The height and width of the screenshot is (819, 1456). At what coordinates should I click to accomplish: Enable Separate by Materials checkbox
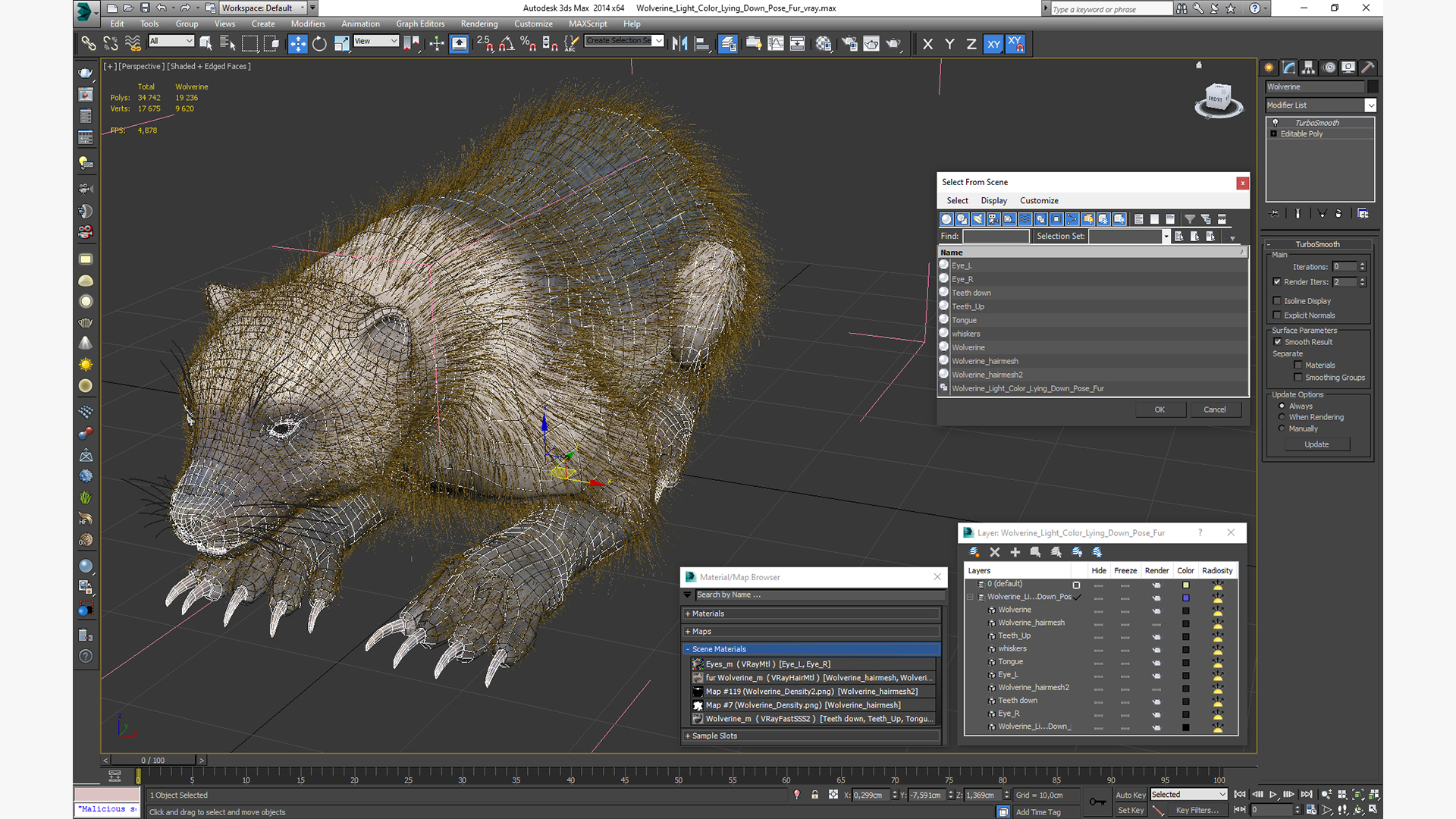1298,366
